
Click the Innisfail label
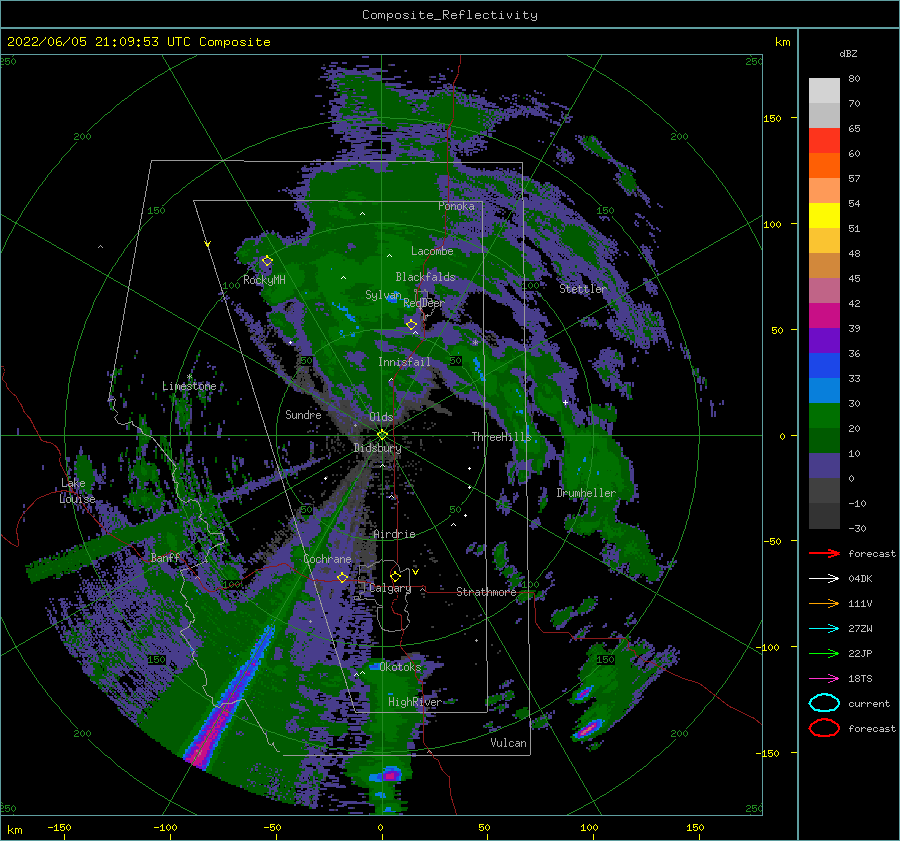pos(404,362)
